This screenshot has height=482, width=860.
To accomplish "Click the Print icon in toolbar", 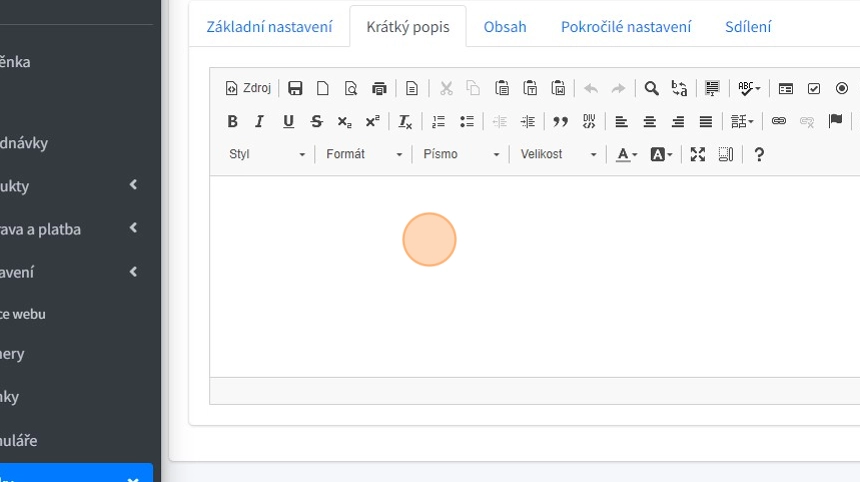I will point(379,88).
